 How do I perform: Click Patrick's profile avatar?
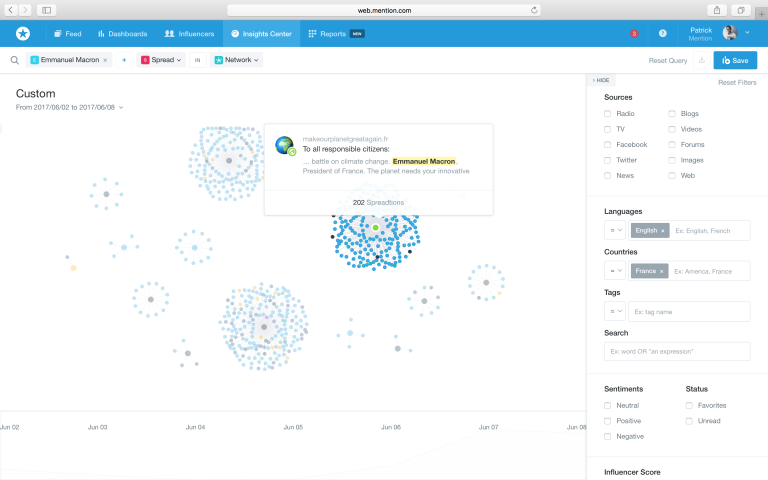(x=730, y=33)
